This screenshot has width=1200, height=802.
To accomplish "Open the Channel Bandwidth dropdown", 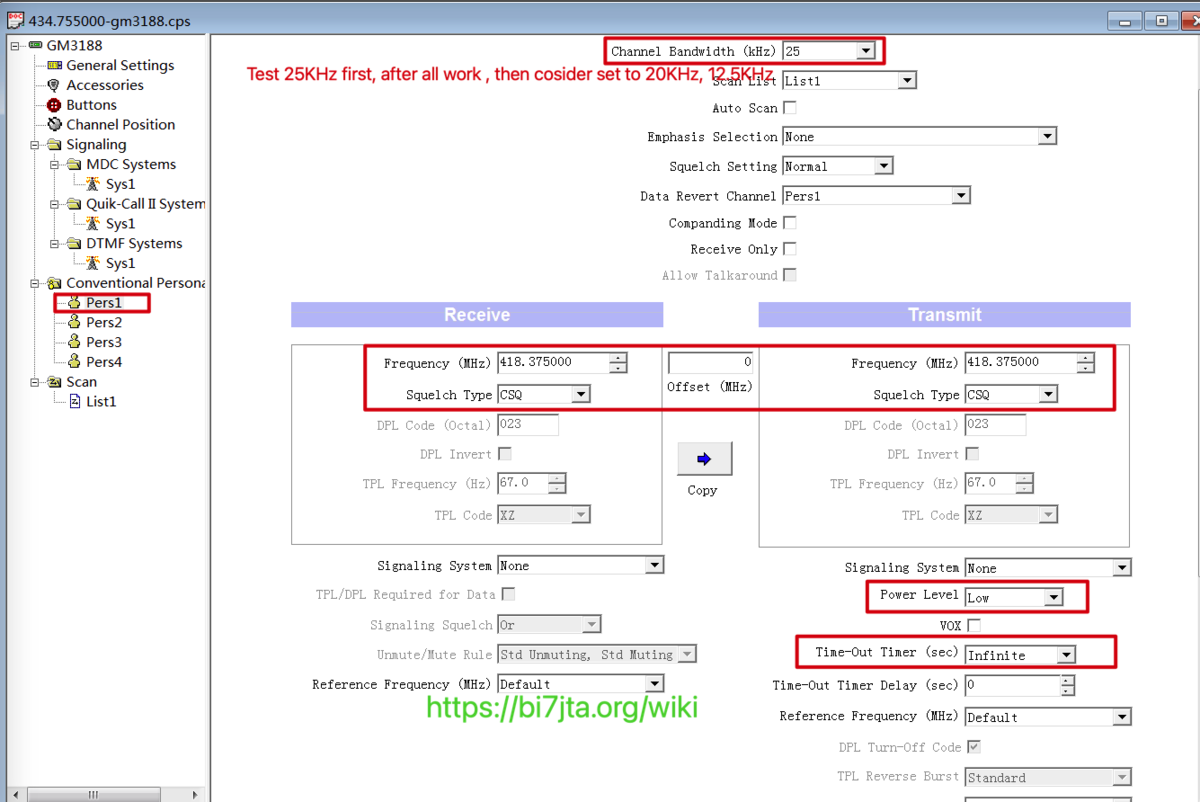I will 864,50.
